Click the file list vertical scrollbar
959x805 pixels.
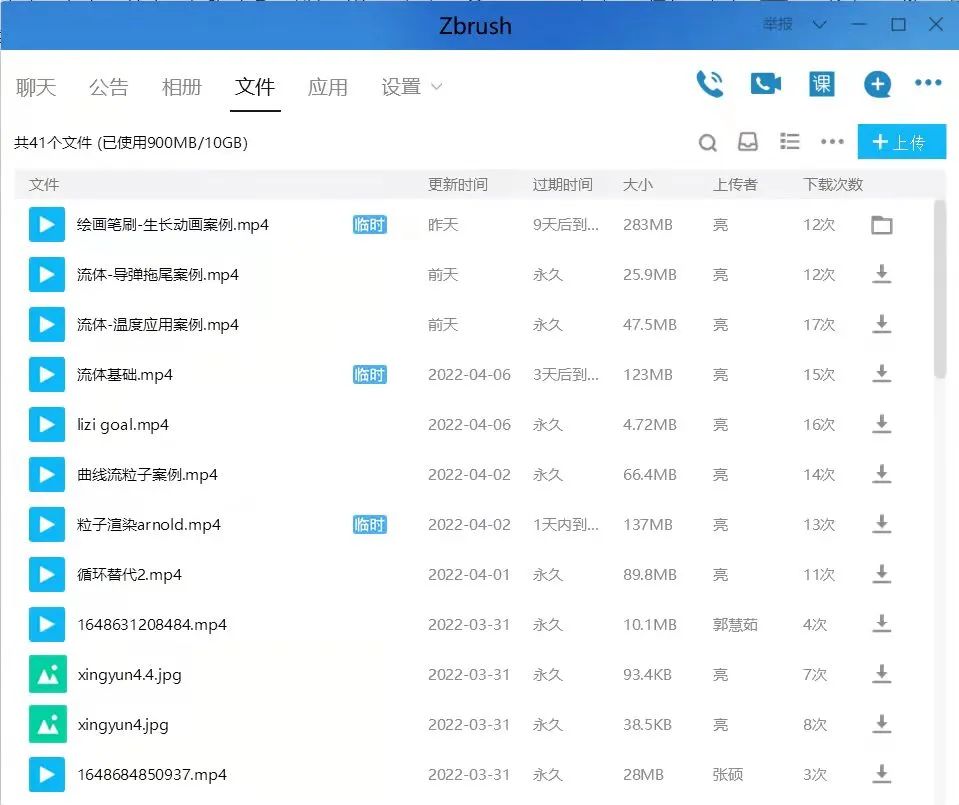(940, 290)
